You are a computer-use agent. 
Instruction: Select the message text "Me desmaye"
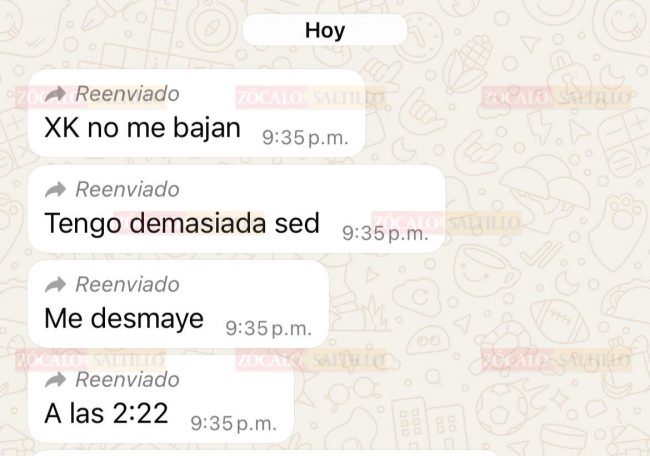pos(124,318)
